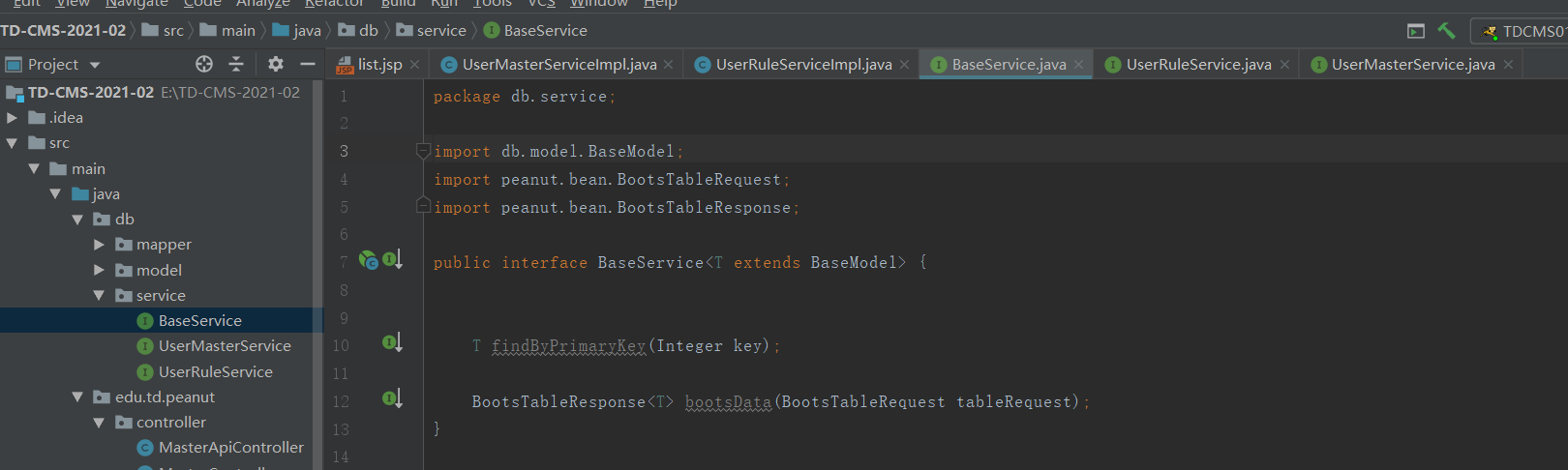
Task: Click the main breadcrumb in navigation bar
Action: tap(227, 31)
